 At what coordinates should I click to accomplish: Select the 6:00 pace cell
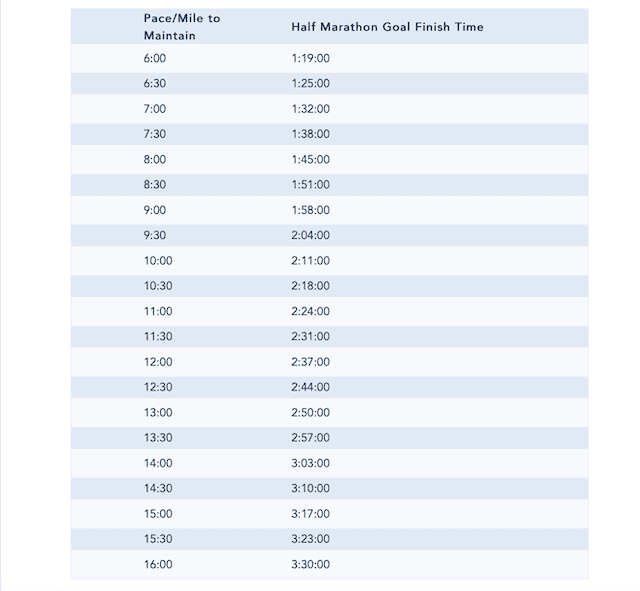155,58
